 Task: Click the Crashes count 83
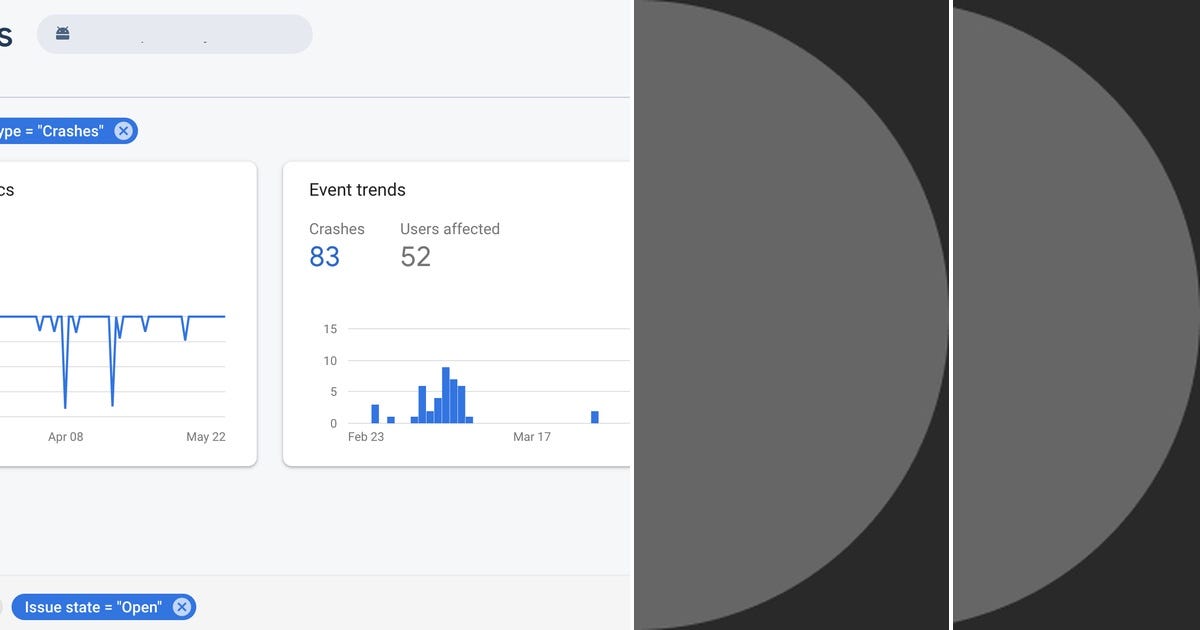[x=324, y=257]
